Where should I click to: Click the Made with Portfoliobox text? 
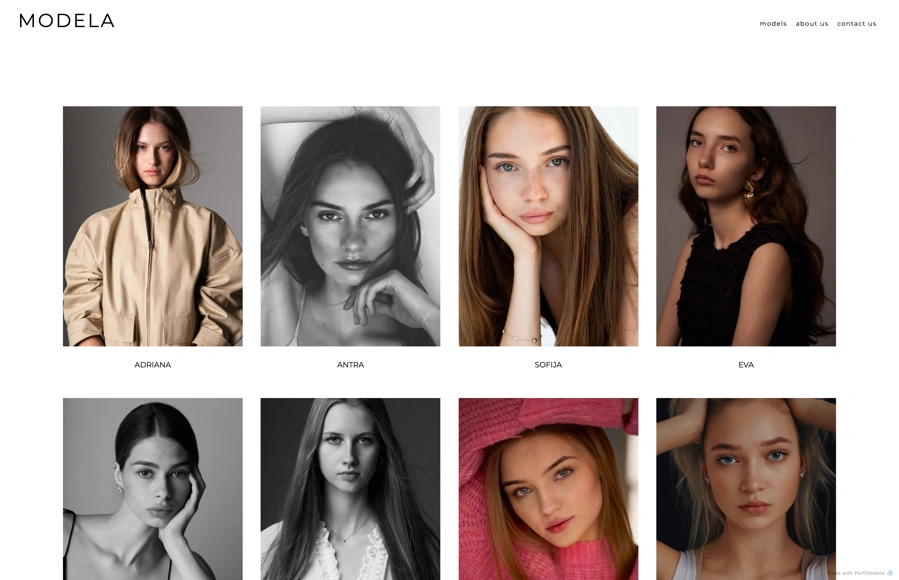[856, 573]
